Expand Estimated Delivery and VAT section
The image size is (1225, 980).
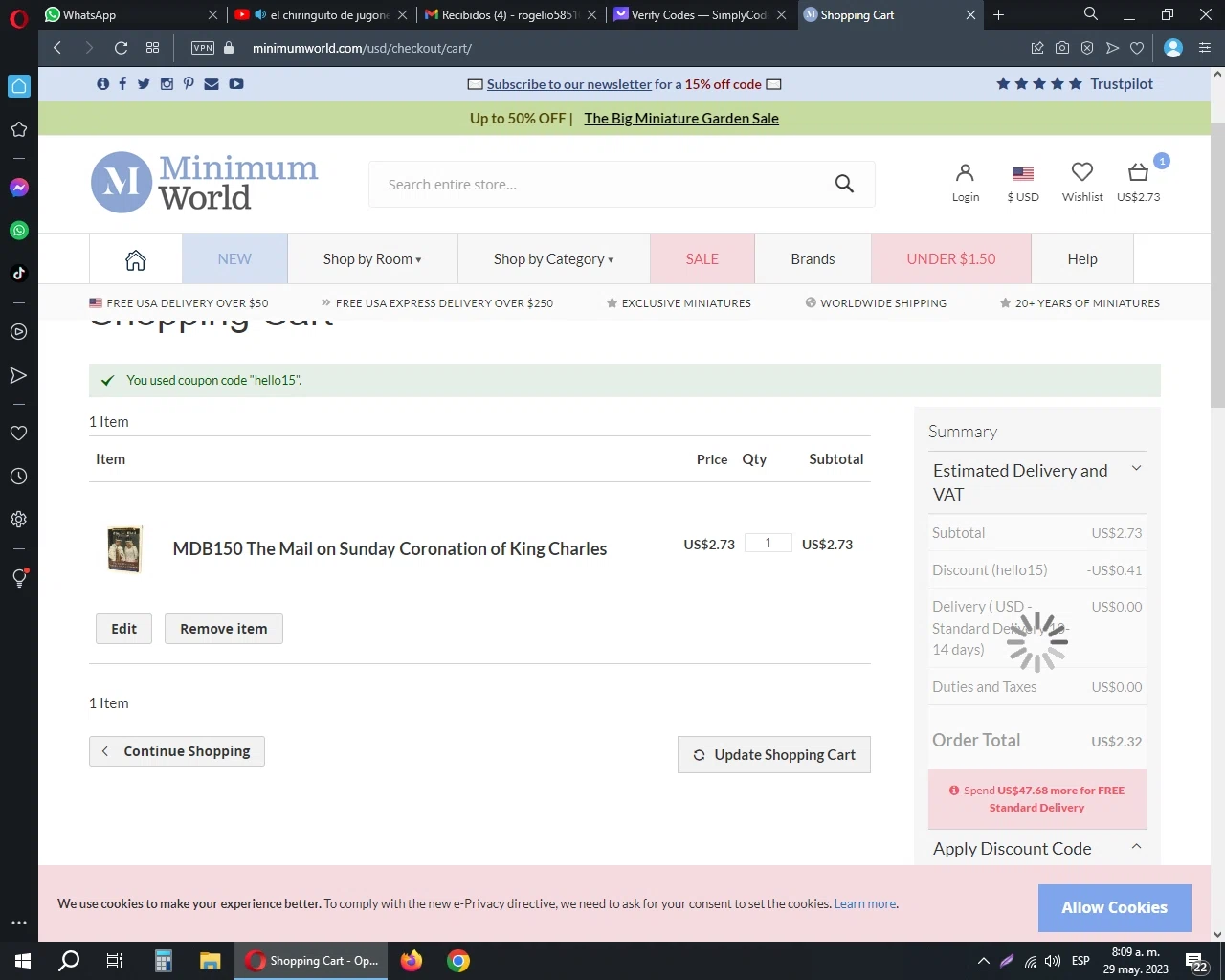(x=1136, y=469)
